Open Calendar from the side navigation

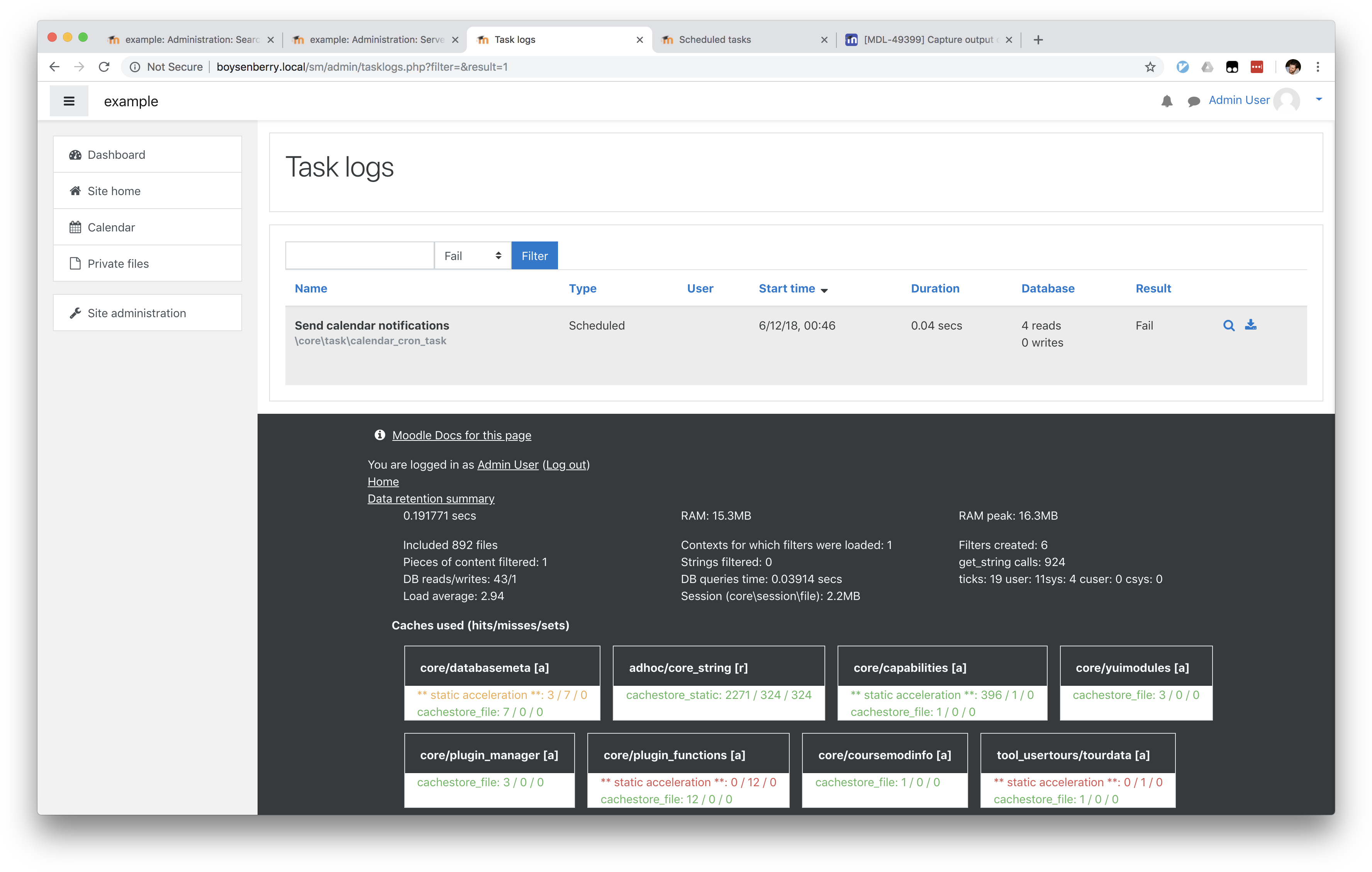pos(111,228)
